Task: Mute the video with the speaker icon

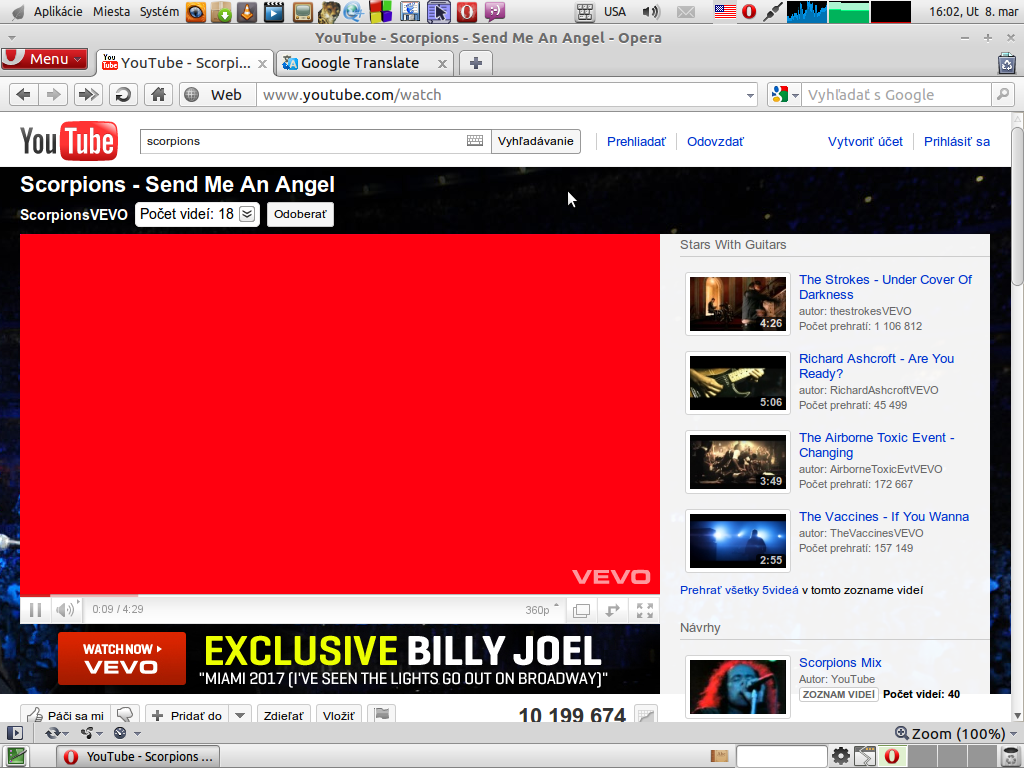Action: point(65,609)
